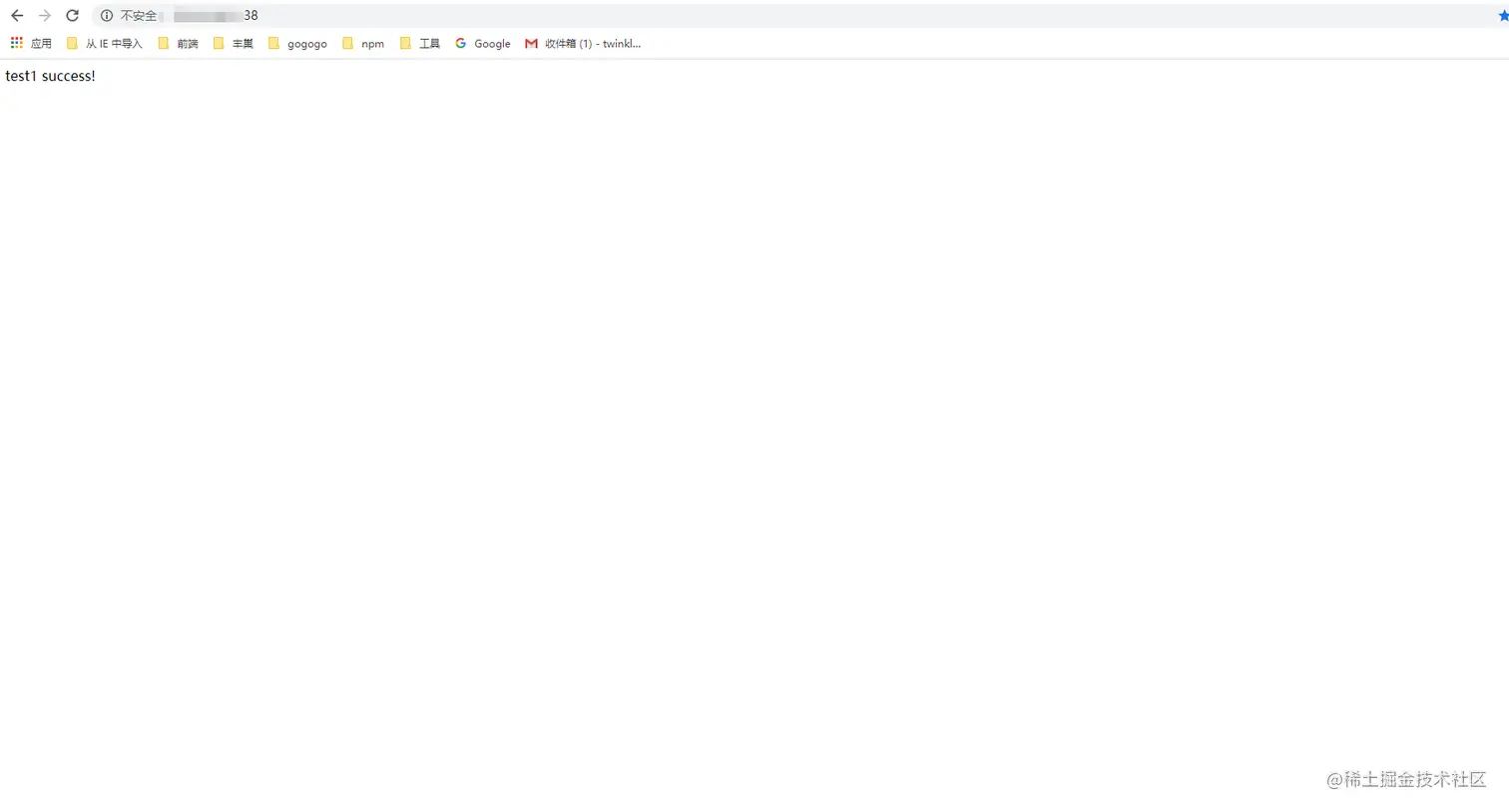1509x812 pixels.
Task: Open the gogogo bookmark folder
Action: click(297, 44)
